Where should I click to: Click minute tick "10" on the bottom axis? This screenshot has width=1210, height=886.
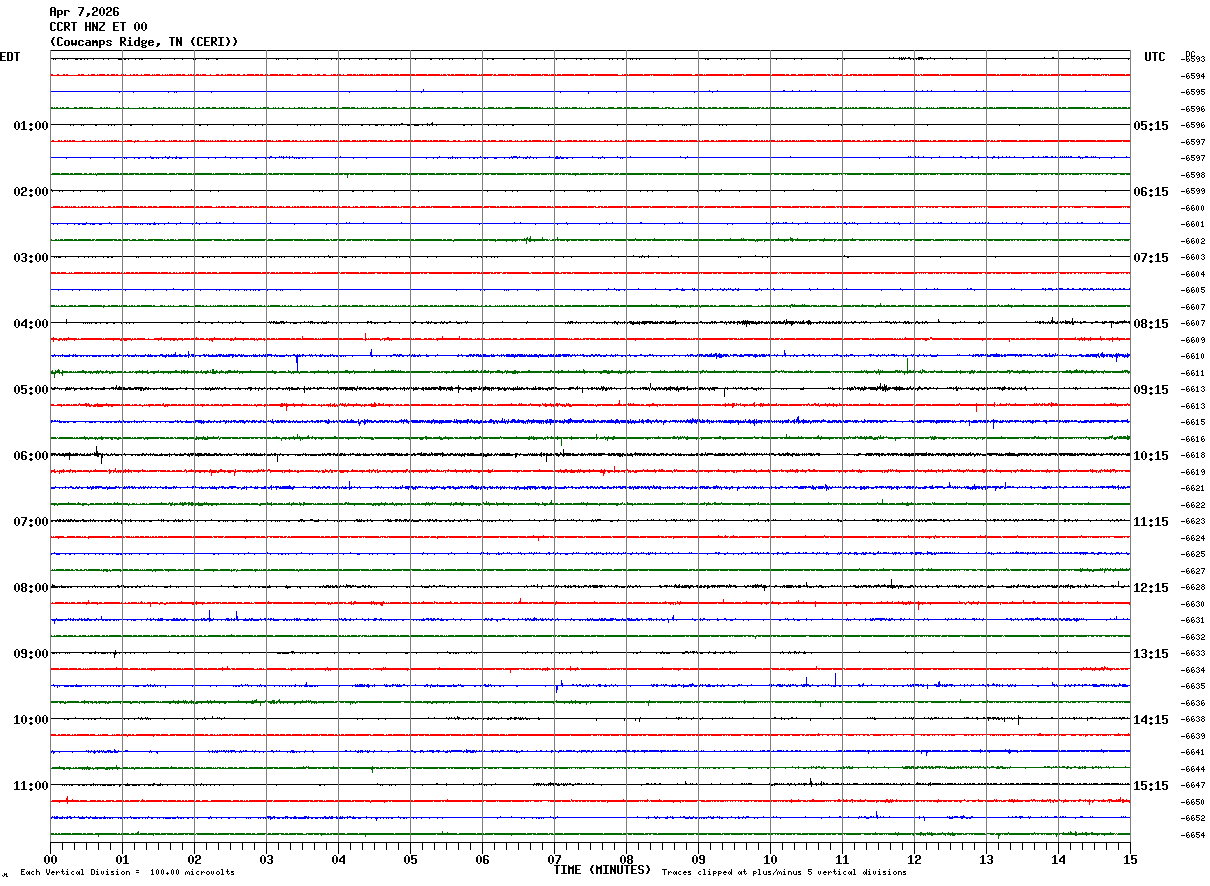click(770, 859)
